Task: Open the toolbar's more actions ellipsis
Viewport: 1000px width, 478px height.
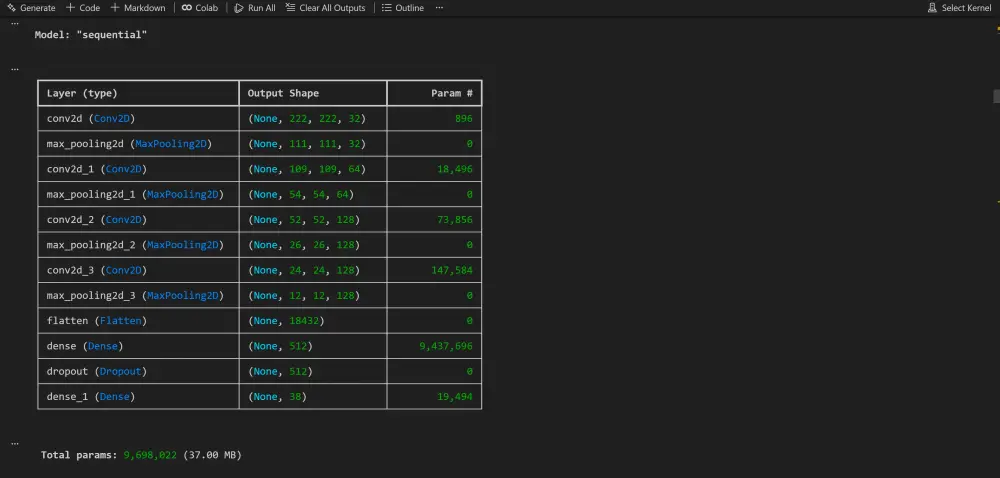Action: click(x=439, y=8)
